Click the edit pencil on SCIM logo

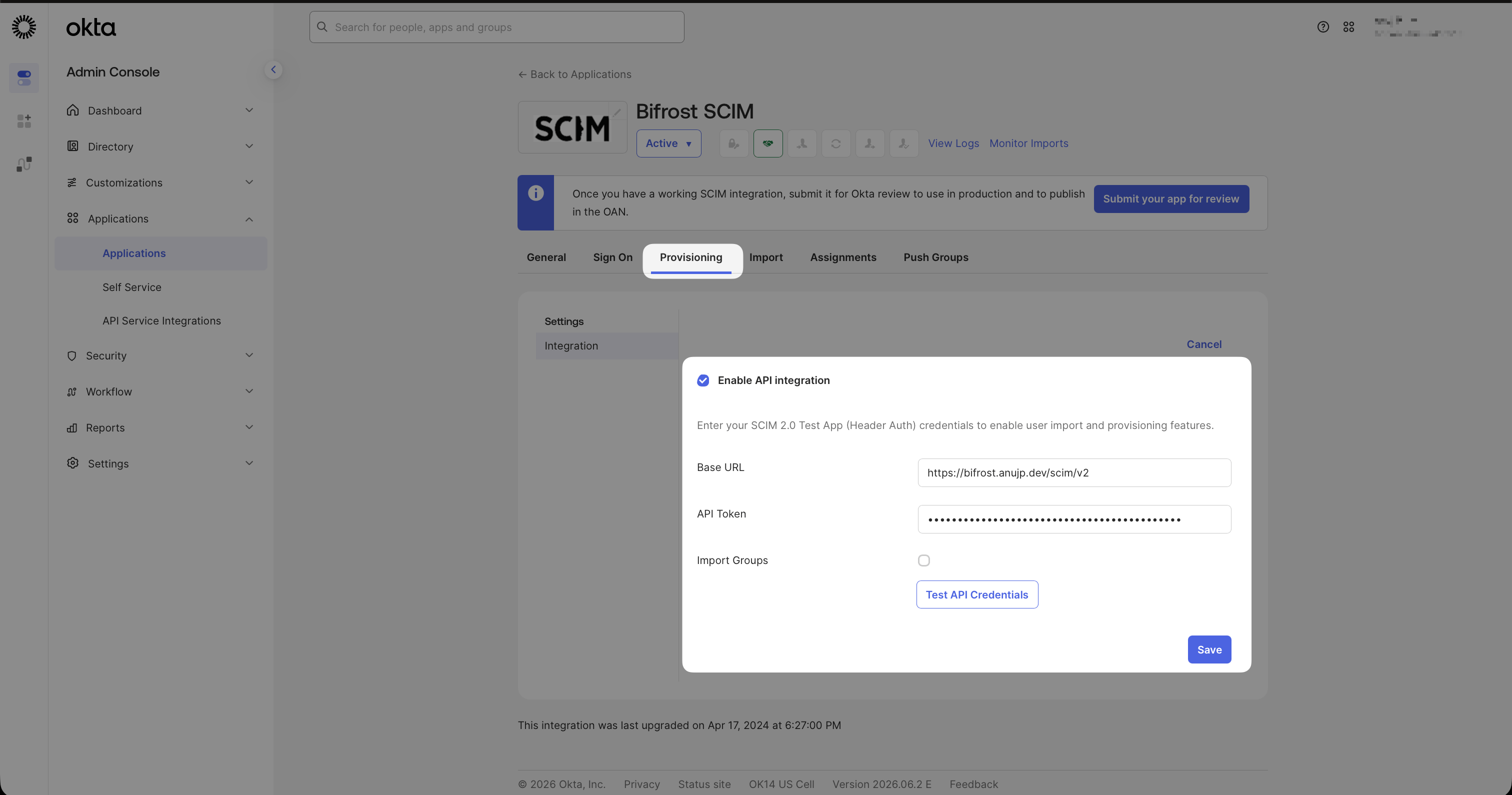(617, 112)
